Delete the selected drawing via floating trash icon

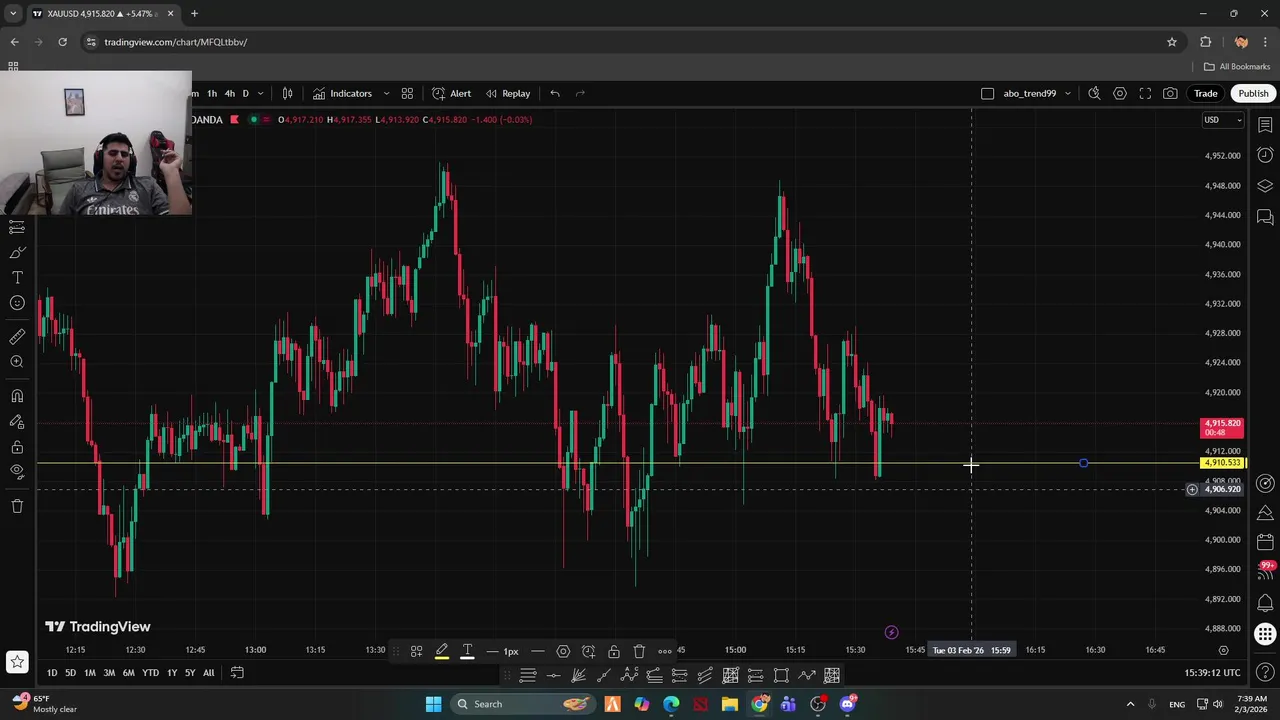pos(639,651)
